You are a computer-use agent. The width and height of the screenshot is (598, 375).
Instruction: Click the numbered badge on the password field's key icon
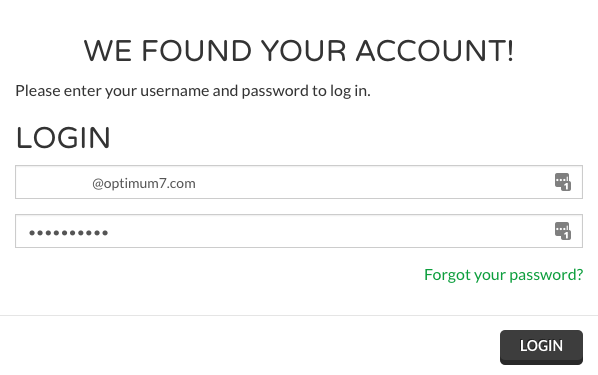[567, 235]
